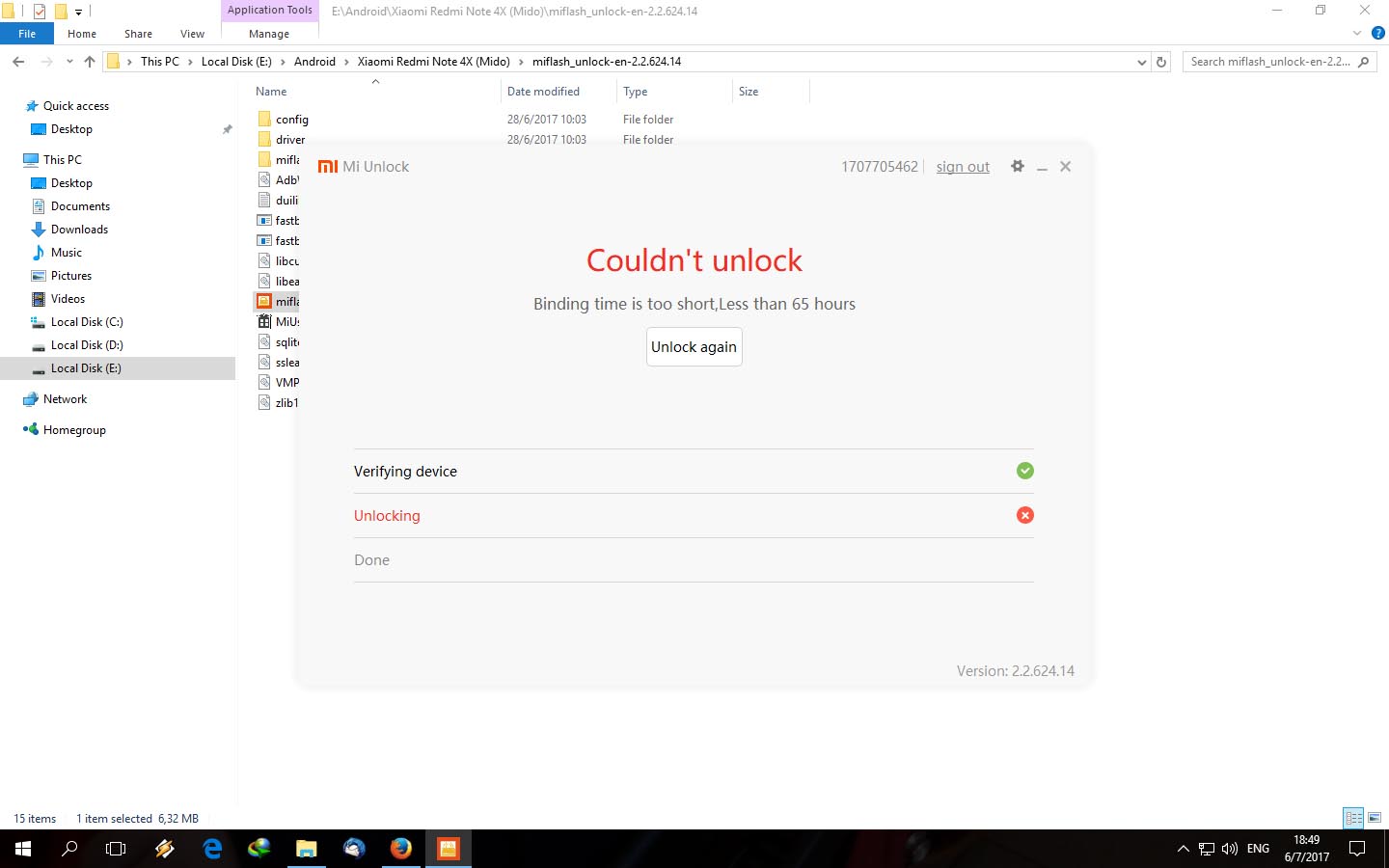Open Music in navigation pane

tap(66, 253)
